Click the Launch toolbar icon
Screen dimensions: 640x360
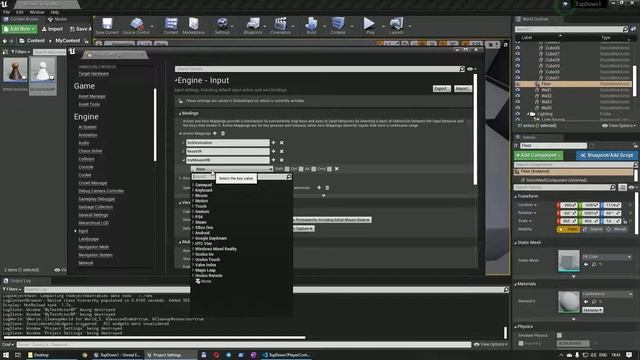coord(396,25)
